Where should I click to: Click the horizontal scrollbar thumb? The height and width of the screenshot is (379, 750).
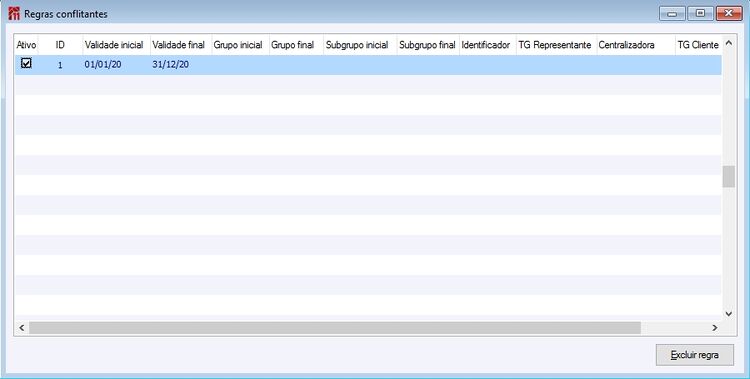pyautogui.click(x=335, y=328)
